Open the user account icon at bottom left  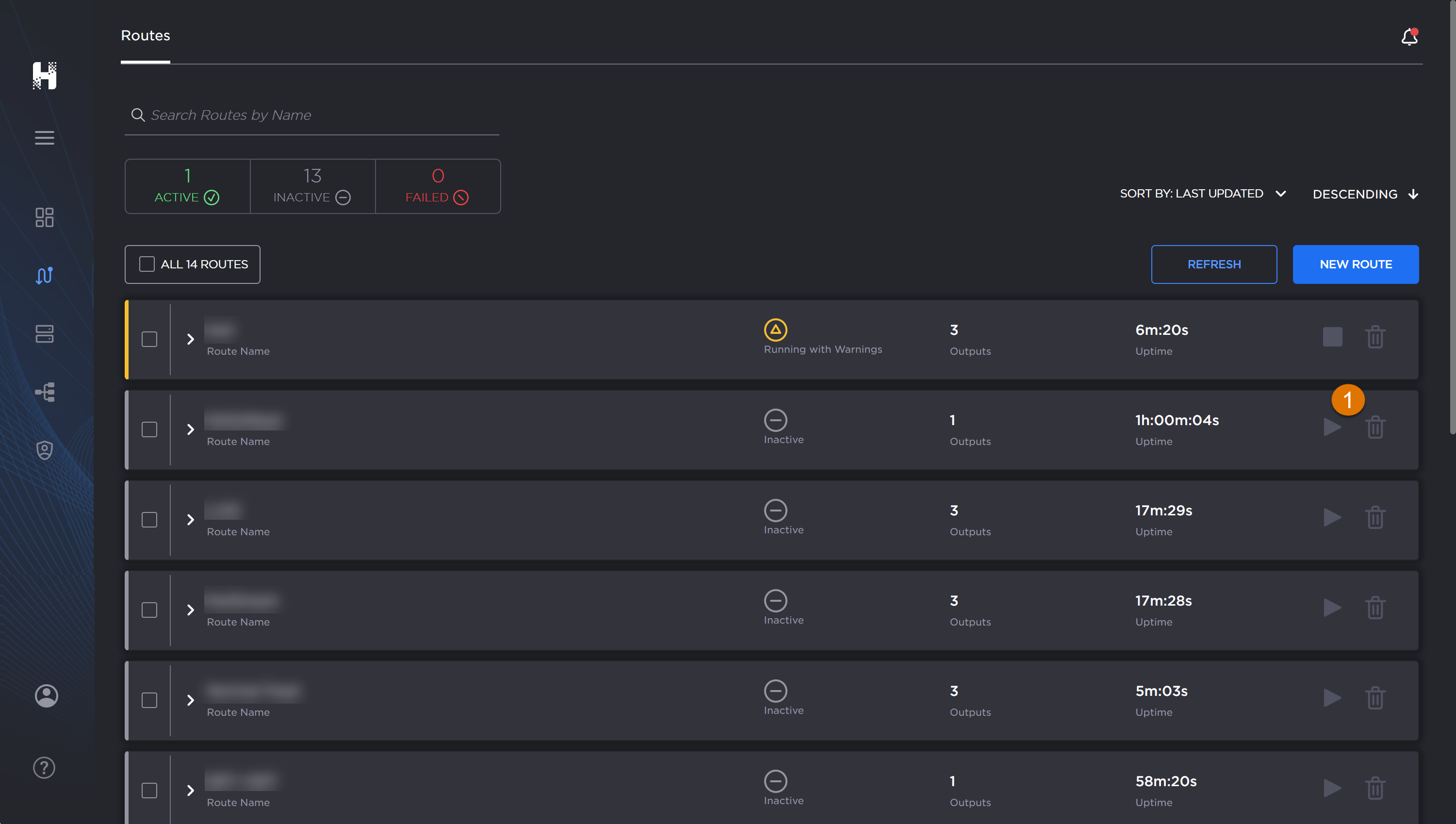[x=46, y=695]
